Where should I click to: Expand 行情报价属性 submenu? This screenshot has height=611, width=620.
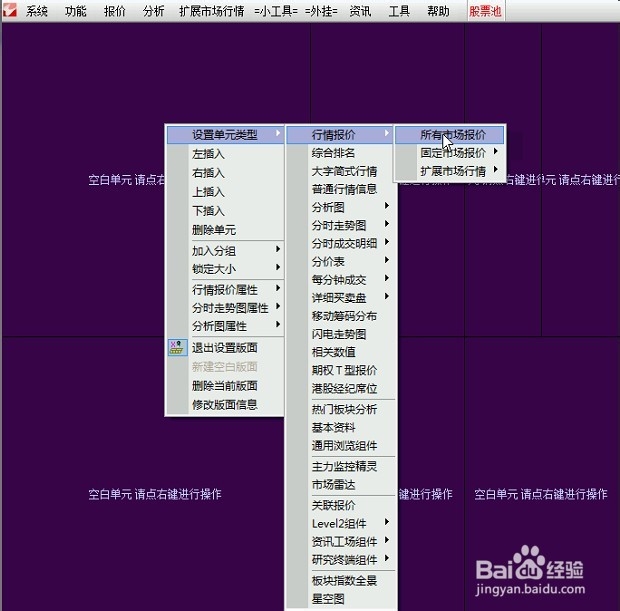[x=225, y=289]
